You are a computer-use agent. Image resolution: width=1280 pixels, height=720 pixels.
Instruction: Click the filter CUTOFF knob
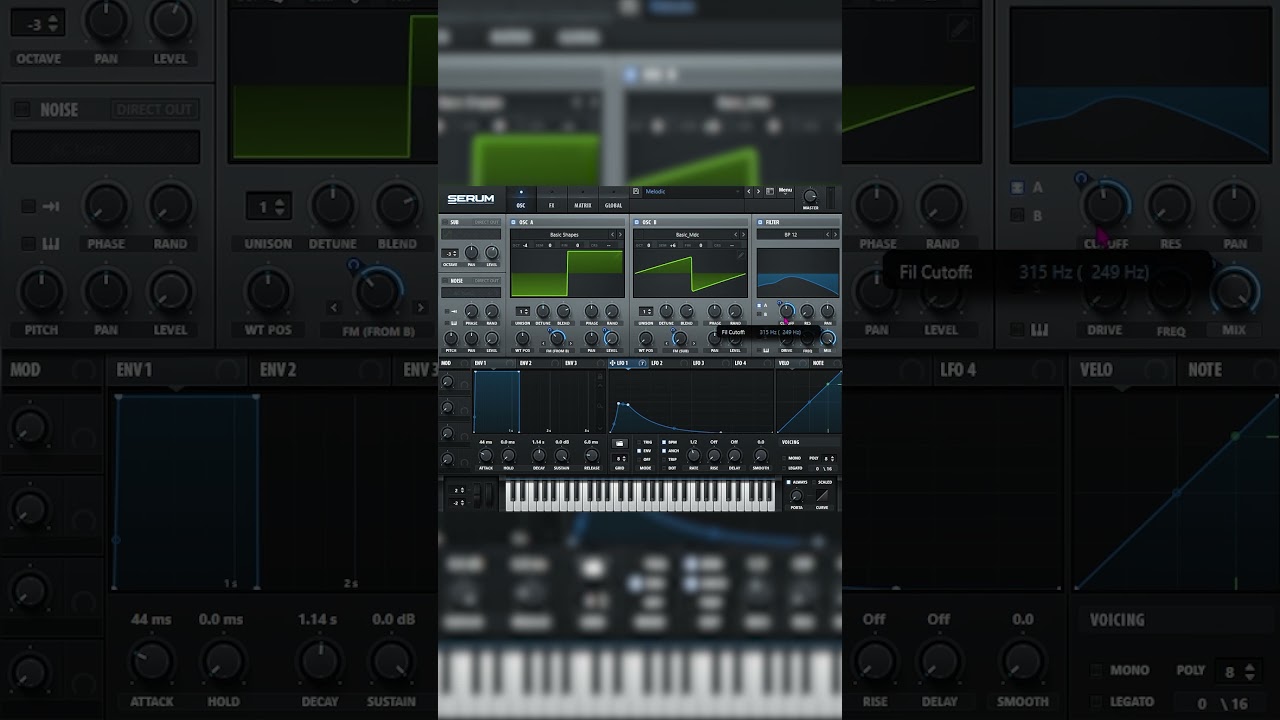tap(786, 311)
